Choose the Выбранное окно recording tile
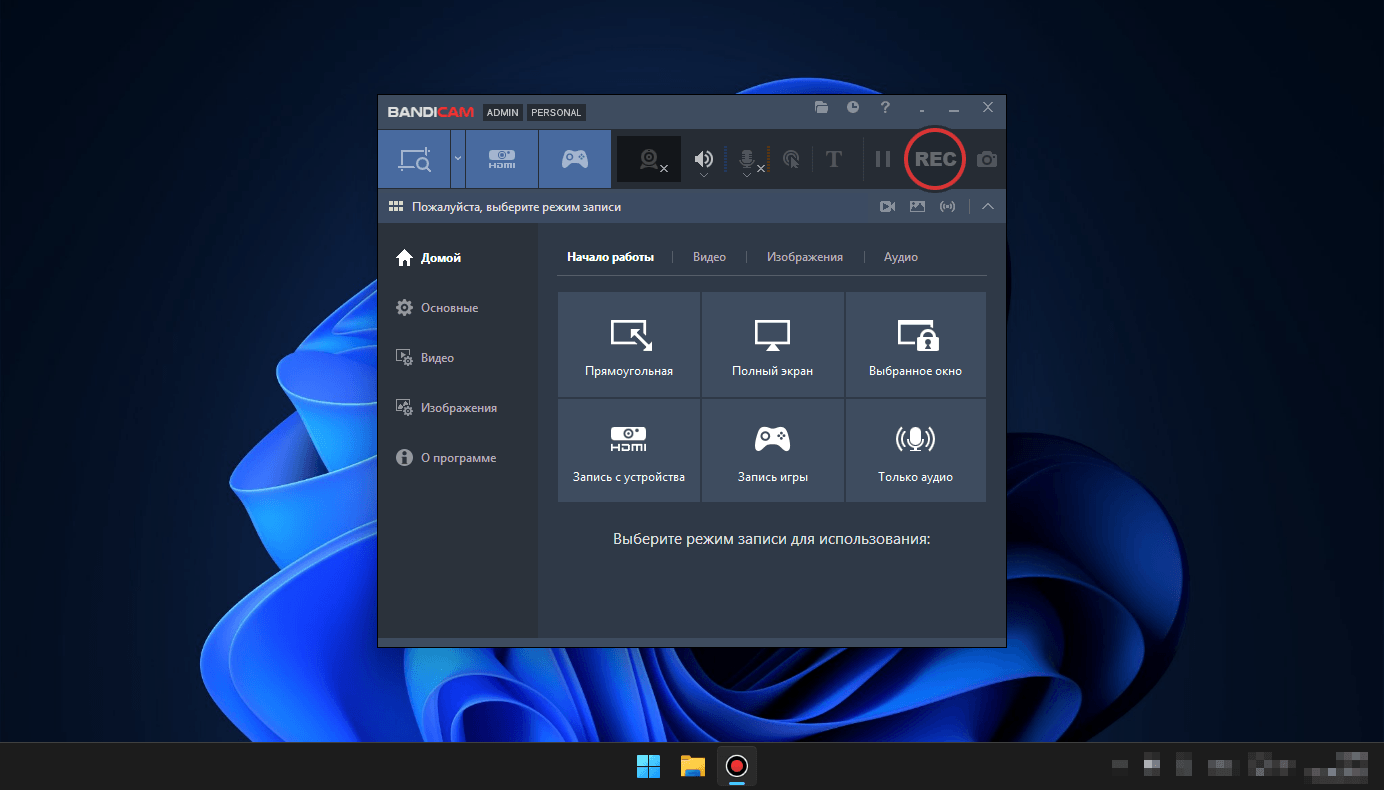This screenshot has height=790, width=1384. click(x=916, y=345)
